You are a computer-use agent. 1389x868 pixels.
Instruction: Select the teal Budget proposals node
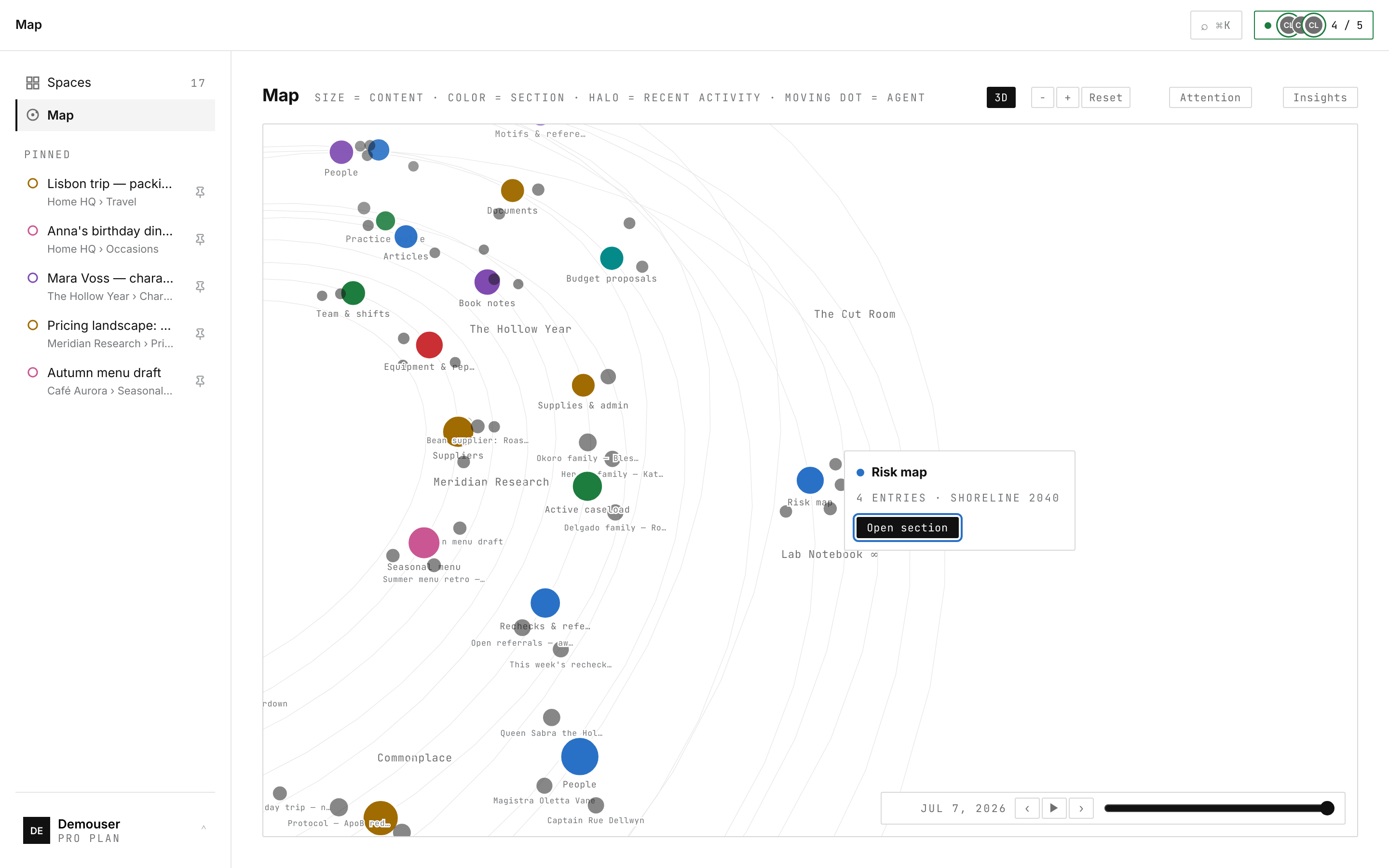[x=611, y=258]
